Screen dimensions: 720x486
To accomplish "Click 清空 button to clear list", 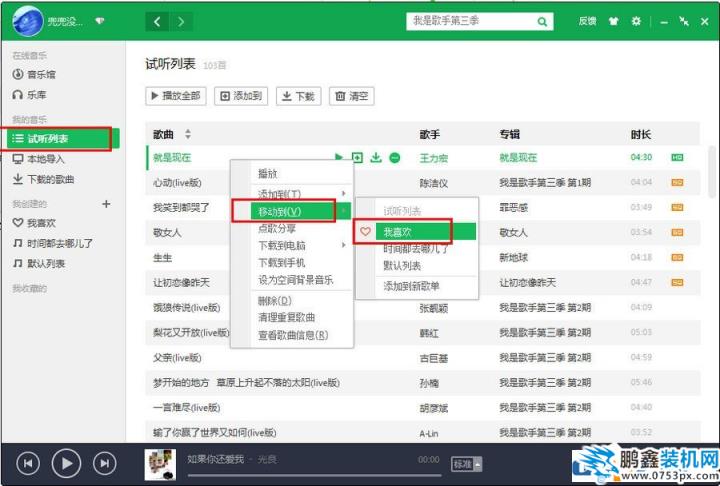I will pyautogui.click(x=352, y=96).
